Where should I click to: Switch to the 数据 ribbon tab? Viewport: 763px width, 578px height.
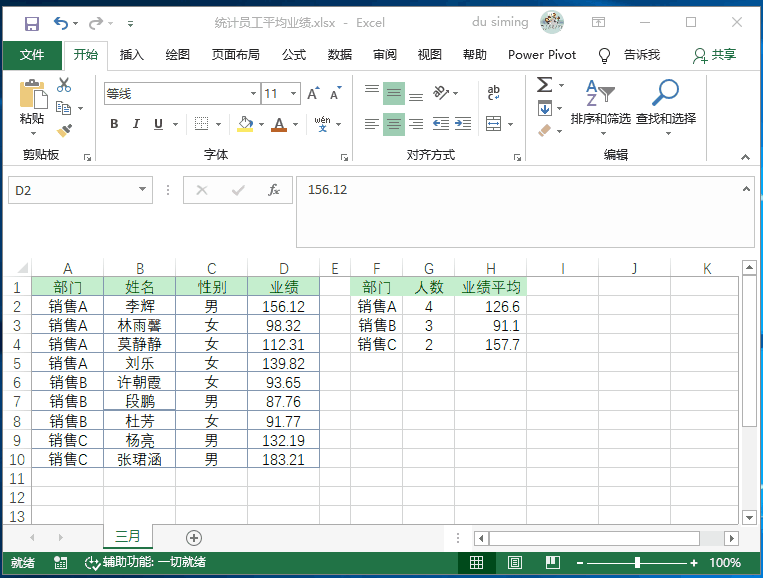340,55
